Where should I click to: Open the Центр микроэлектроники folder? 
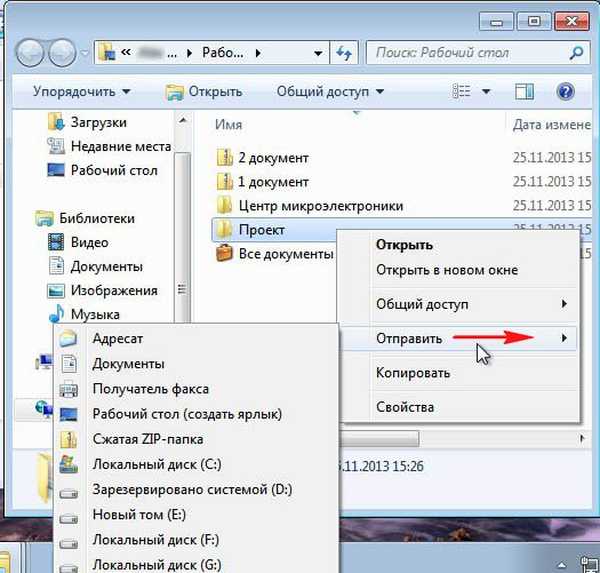click(320, 206)
